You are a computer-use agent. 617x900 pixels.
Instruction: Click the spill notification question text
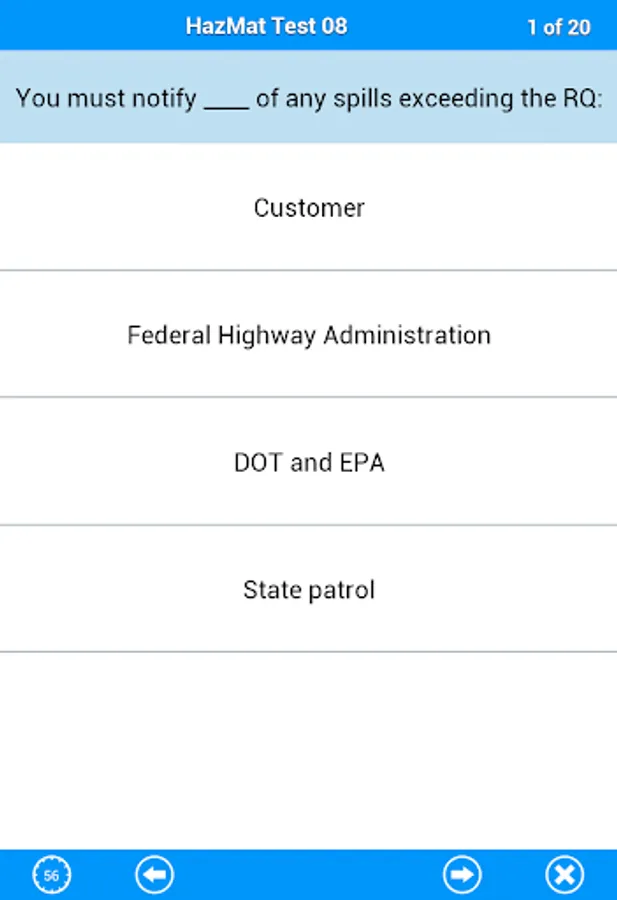(x=308, y=98)
